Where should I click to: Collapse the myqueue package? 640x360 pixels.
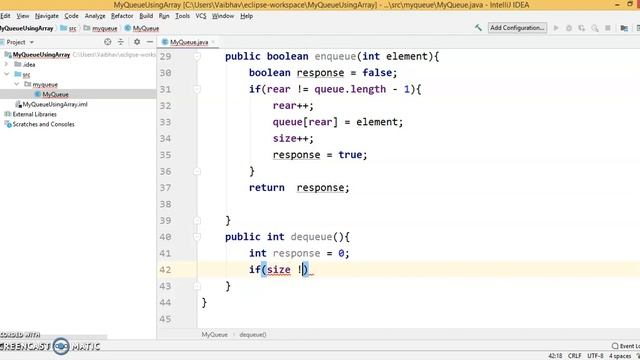click(x=17, y=84)
